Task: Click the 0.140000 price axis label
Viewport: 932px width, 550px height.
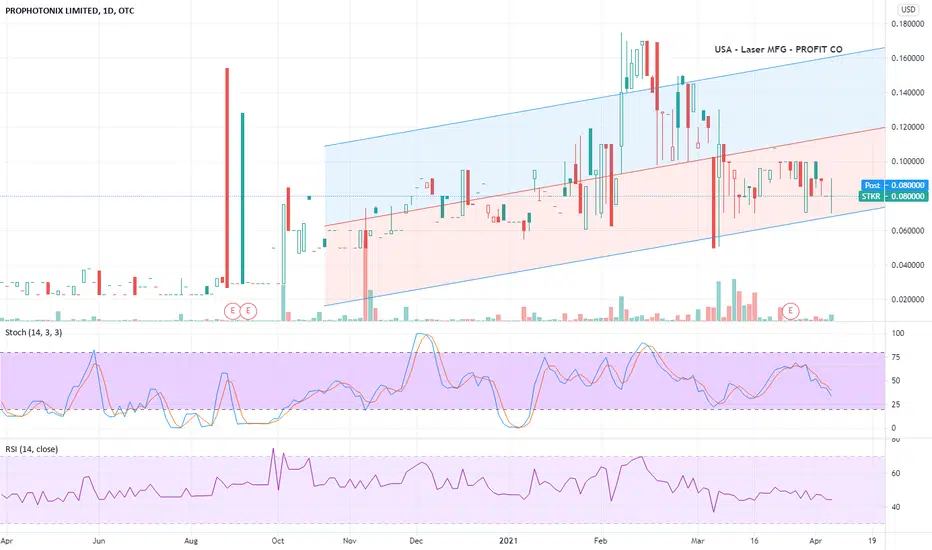Action: (x=908, y=93)
